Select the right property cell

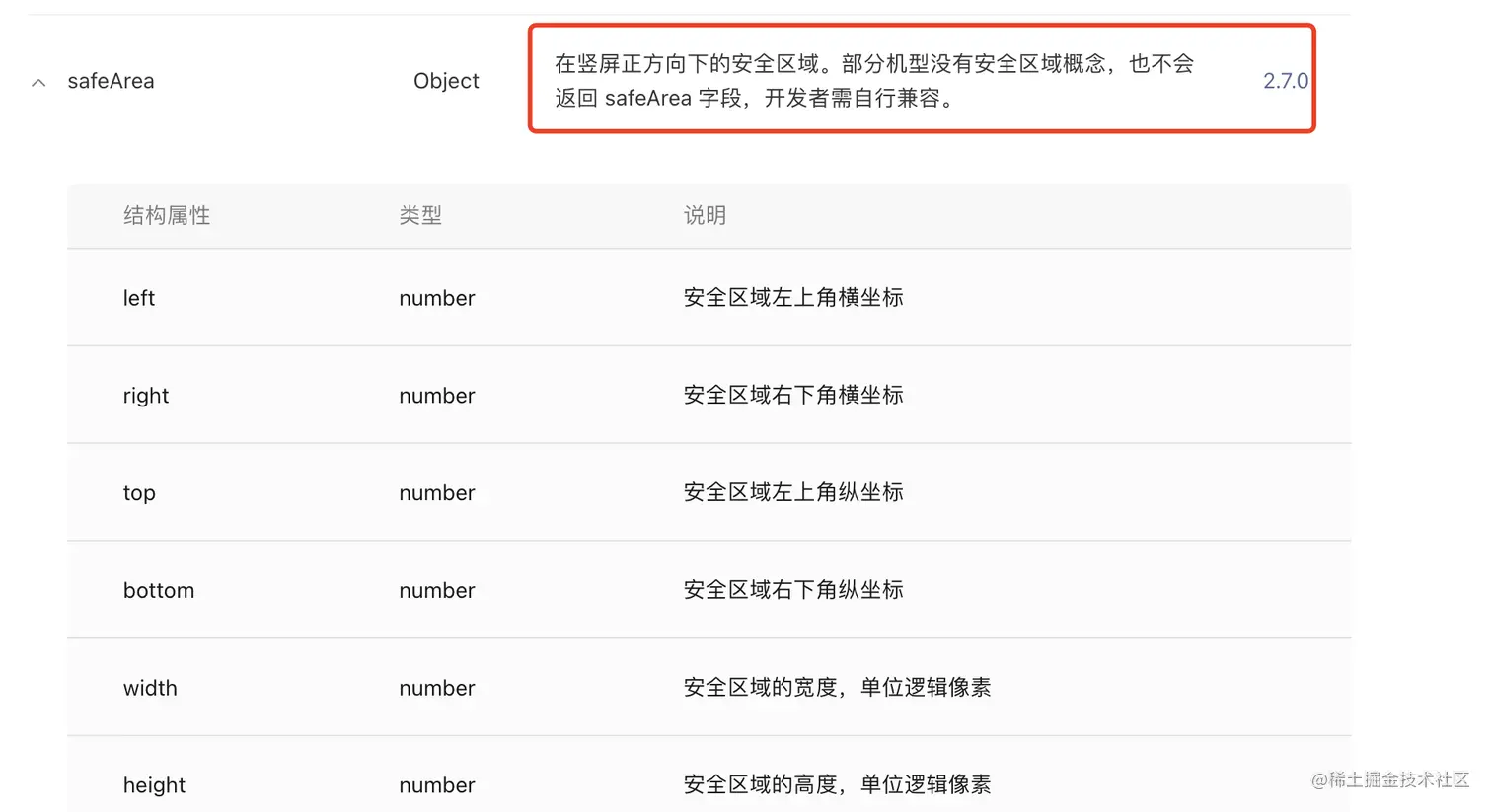(x=146, y=396)
